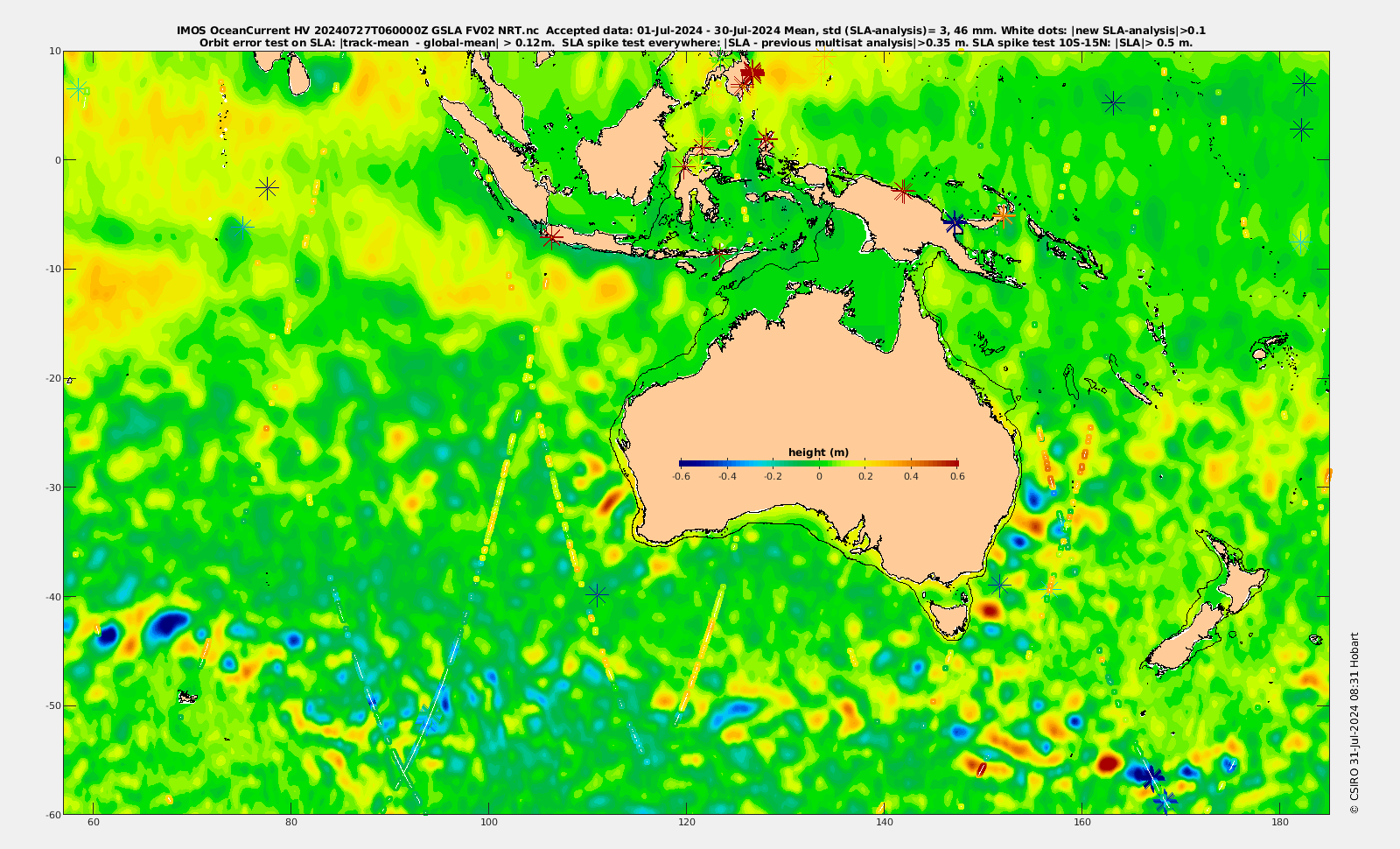Screen dimensions: 1400x849
Task: Click the dark blue star on Papua New Guinea's east coast
Action: [x=955, y=223]
